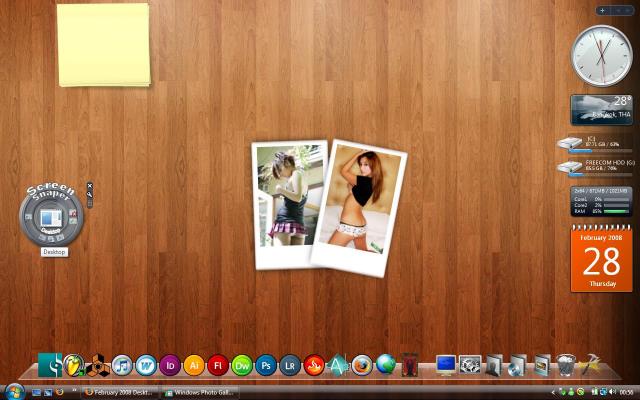The image size is (640, 400).
Task: Click the K: drive gadget entry
Action: 595,144
